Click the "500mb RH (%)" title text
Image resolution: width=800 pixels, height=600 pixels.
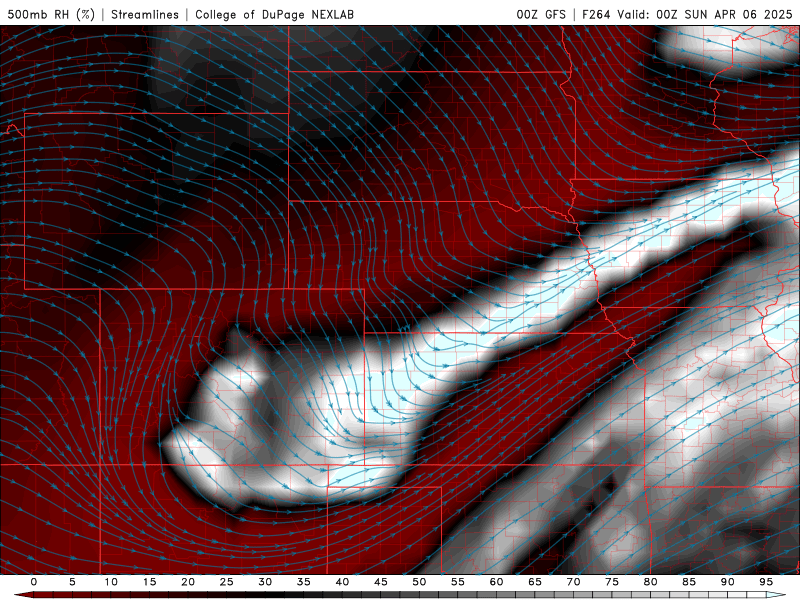pos(51,14)
